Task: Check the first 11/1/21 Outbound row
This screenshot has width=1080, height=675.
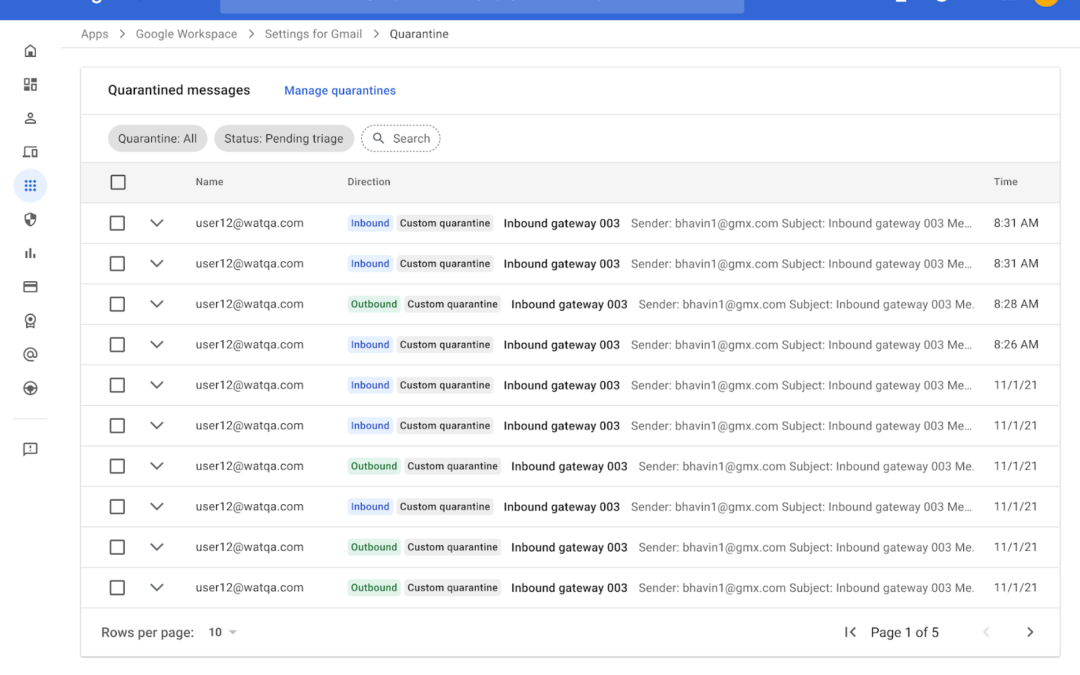Action: tap(117, 466)
